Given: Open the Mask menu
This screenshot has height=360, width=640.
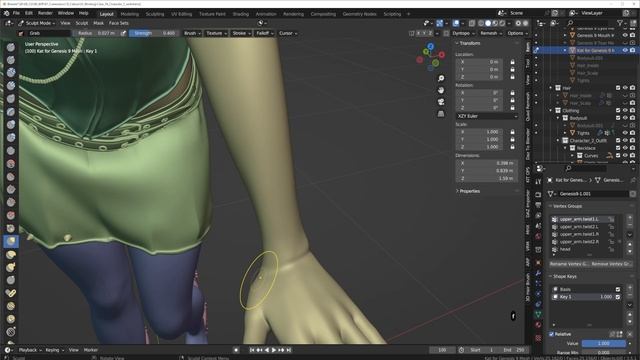Looking at the screenshot, I should pos(98,23).
